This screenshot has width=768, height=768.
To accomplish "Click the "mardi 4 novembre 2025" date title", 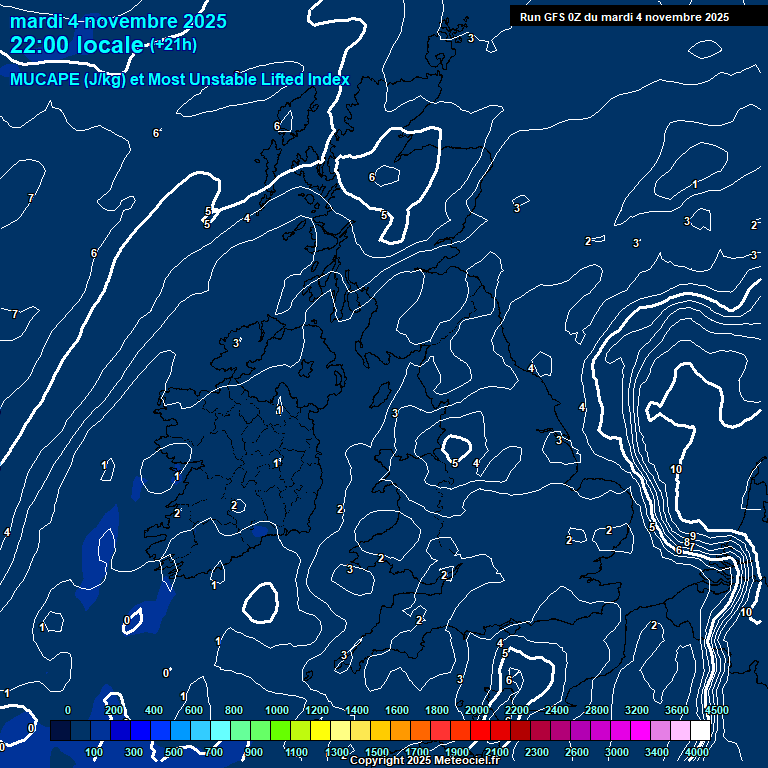I will 118,21.
